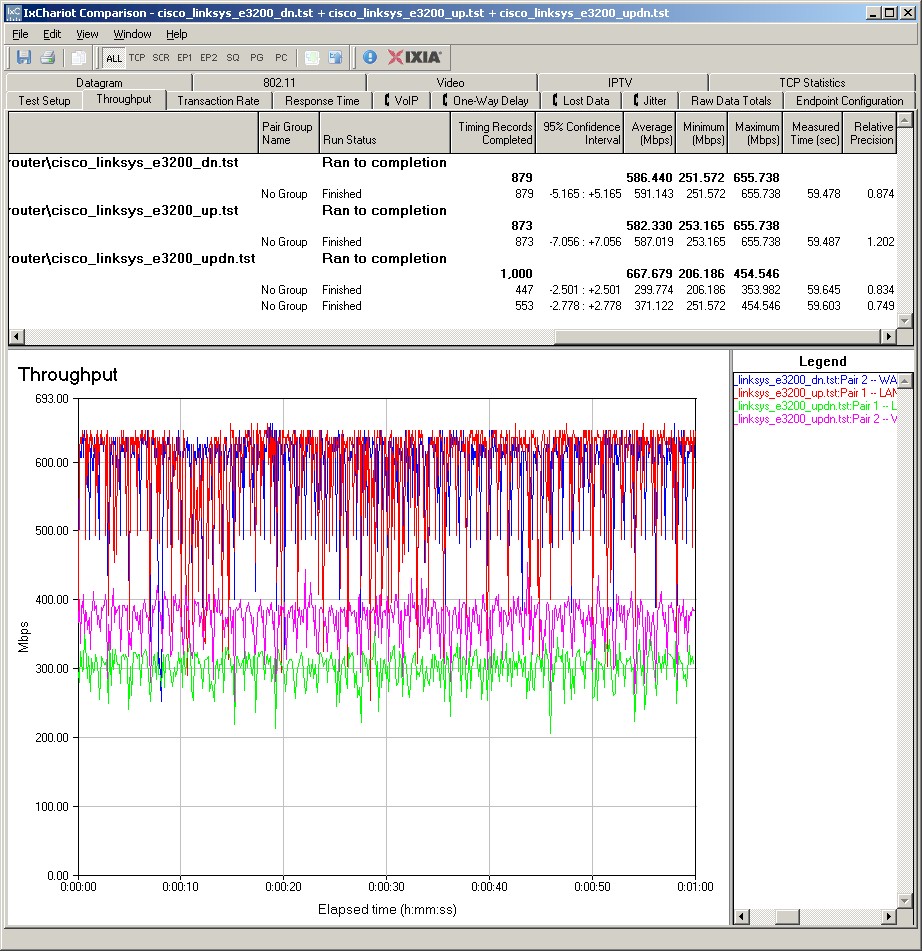Image resolution: width=922 pixels, height=951 pixels.
Task: Toggle the TCP view filter
Action: click(x=137, y=58)
